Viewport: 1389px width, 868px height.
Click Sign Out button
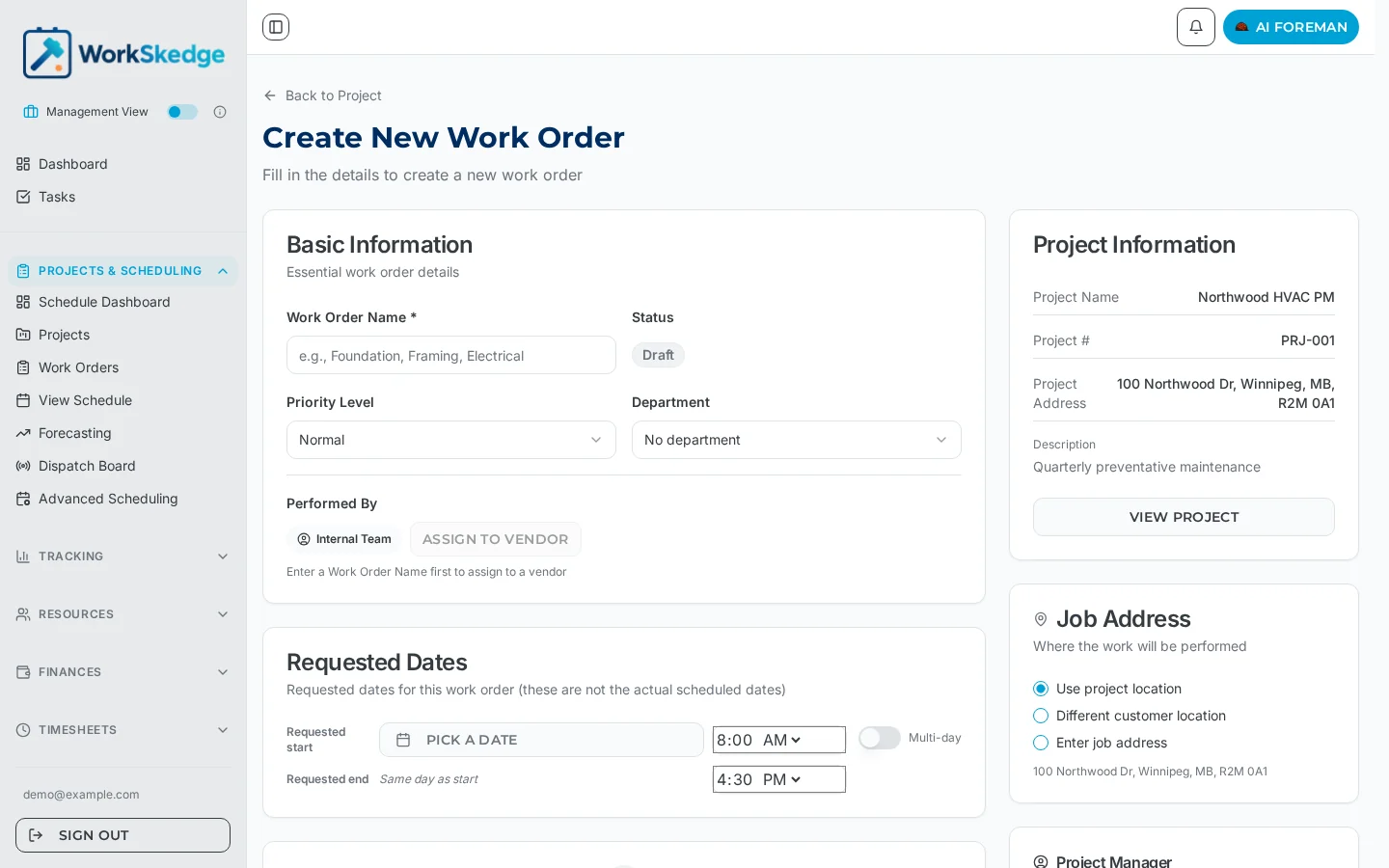pos(123,835)
